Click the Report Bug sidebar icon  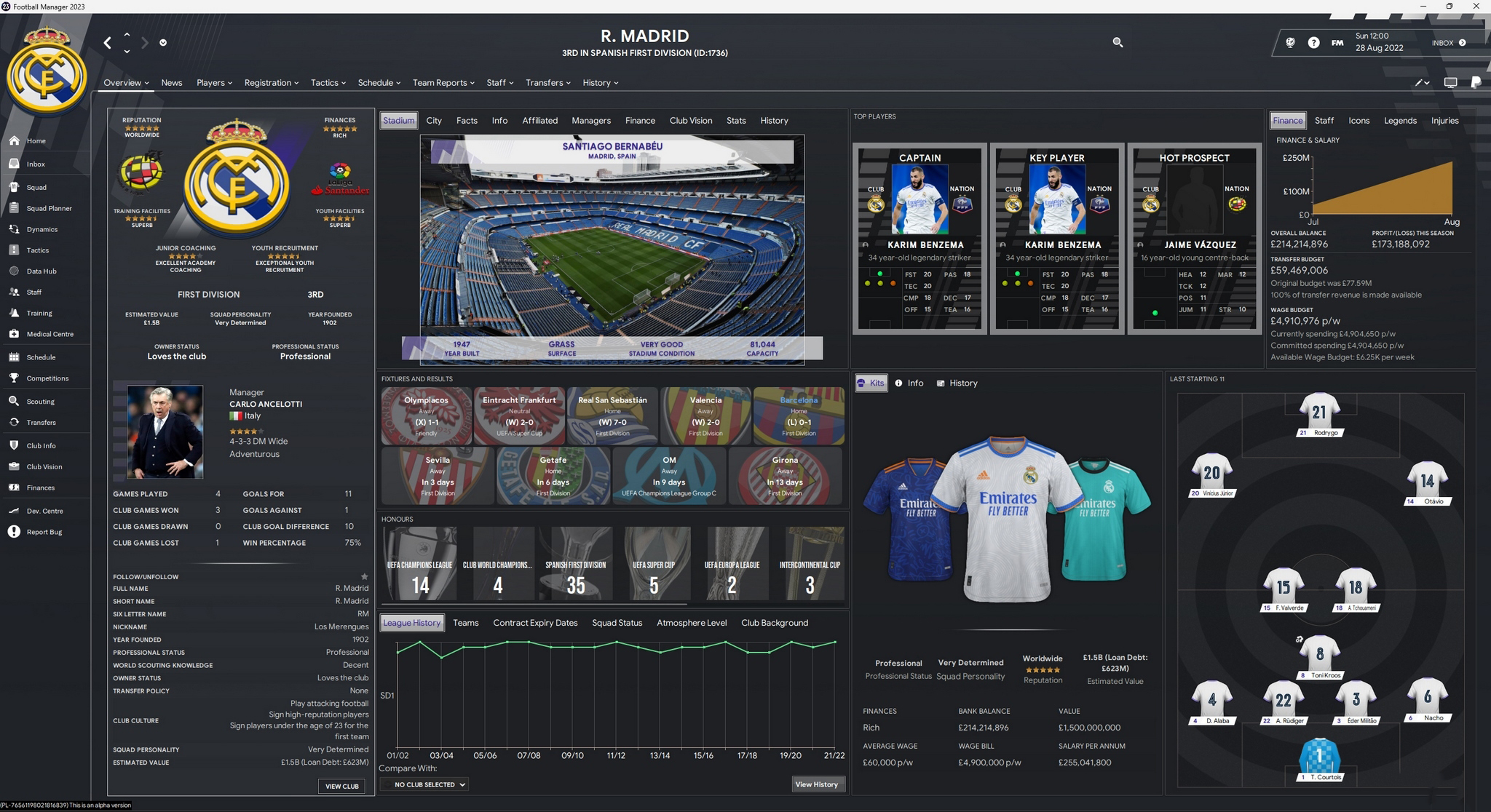[14, 532]
